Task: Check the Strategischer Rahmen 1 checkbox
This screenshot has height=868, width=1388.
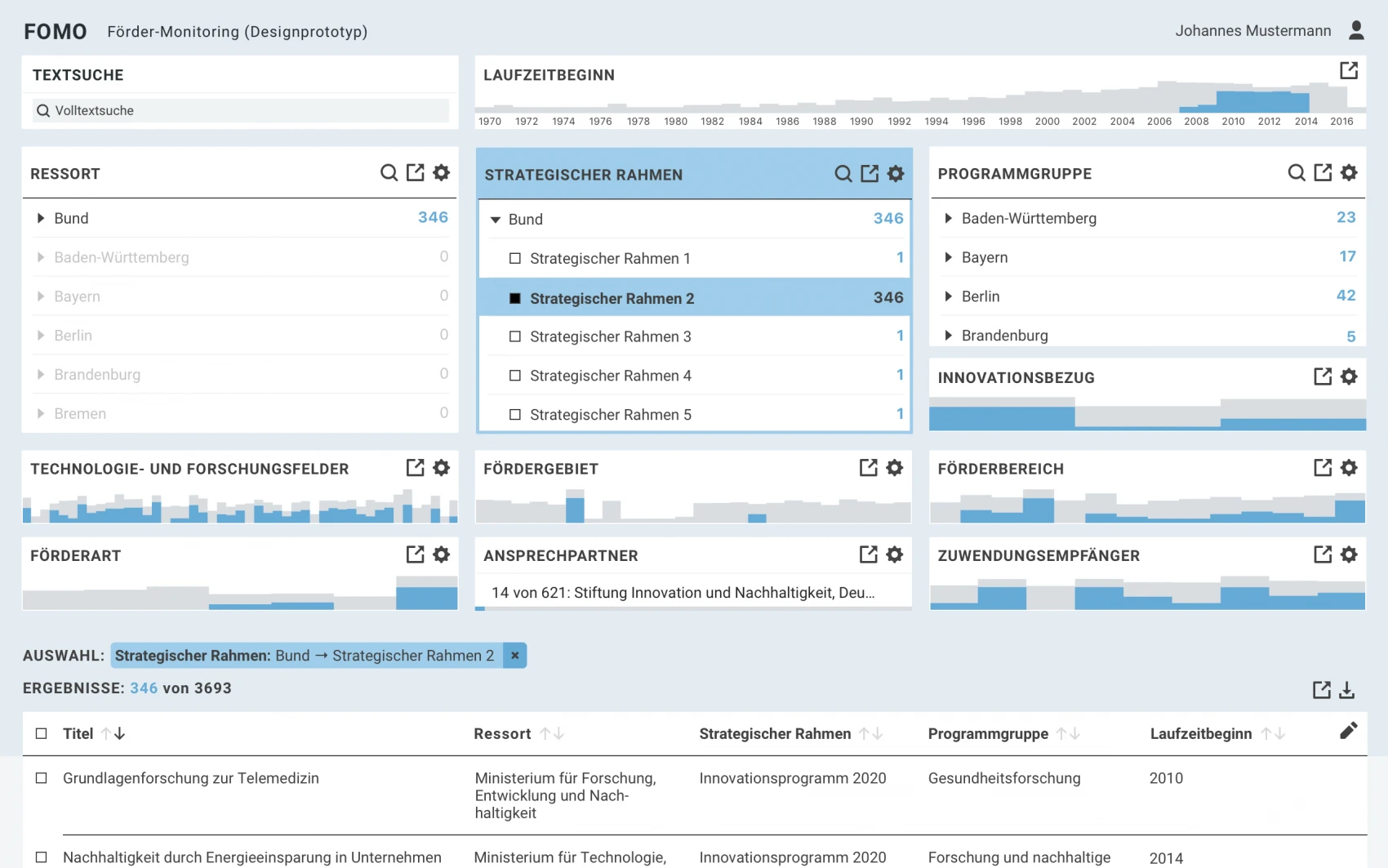Action: coord(515,259)
